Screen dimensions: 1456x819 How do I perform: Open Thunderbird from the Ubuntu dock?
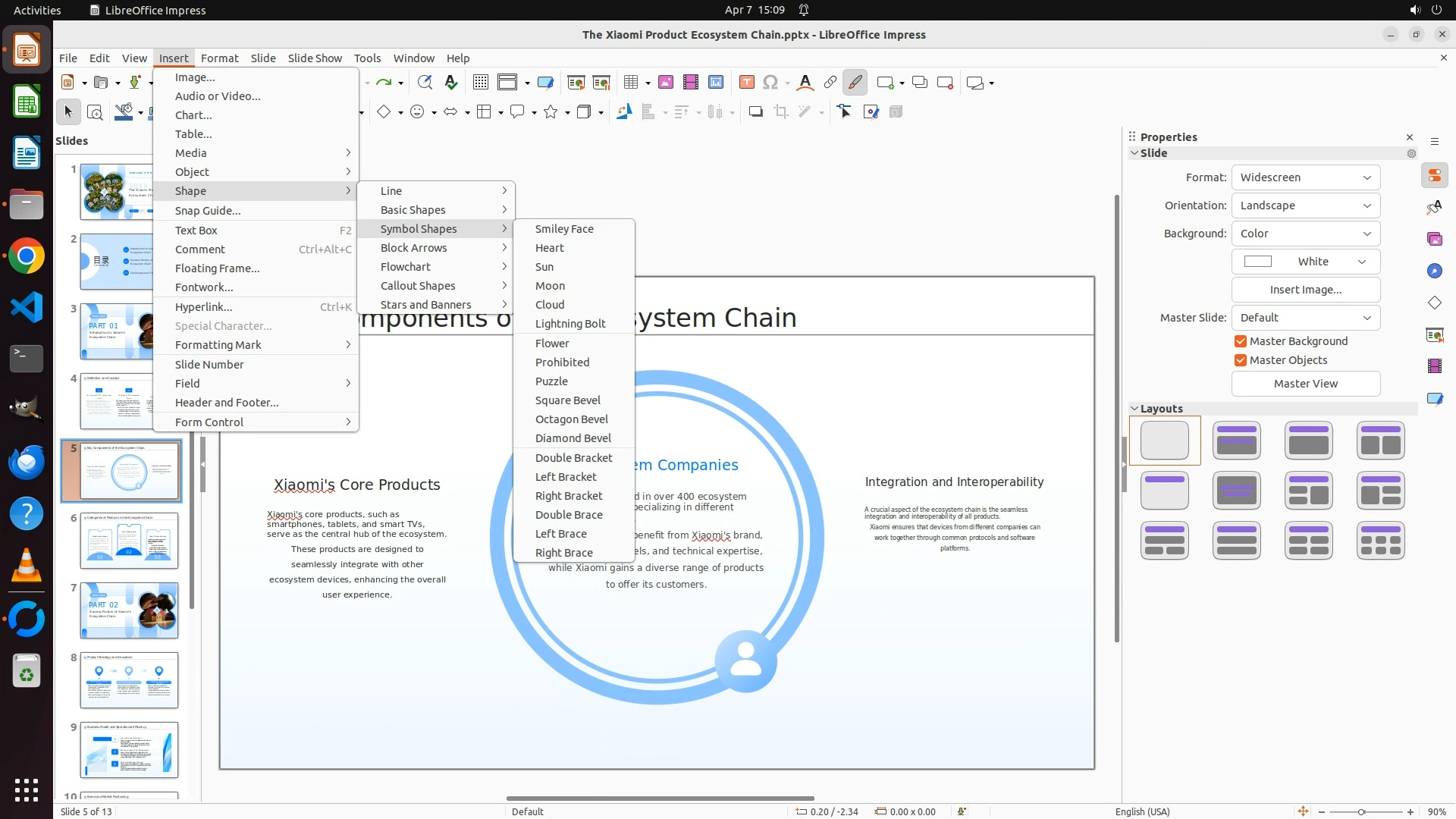[27, 462]
